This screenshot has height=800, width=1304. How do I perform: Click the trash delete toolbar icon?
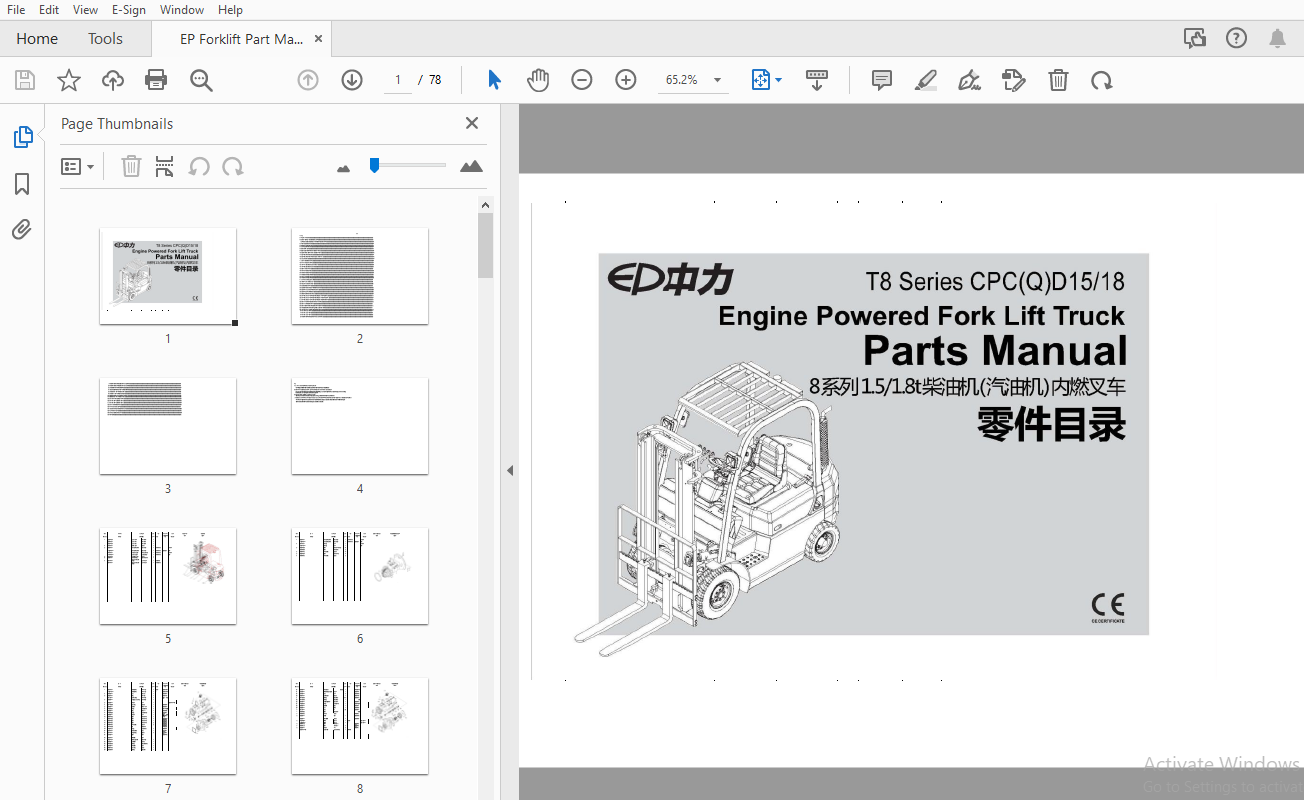pyautogui.click(x=1058, y=80)
